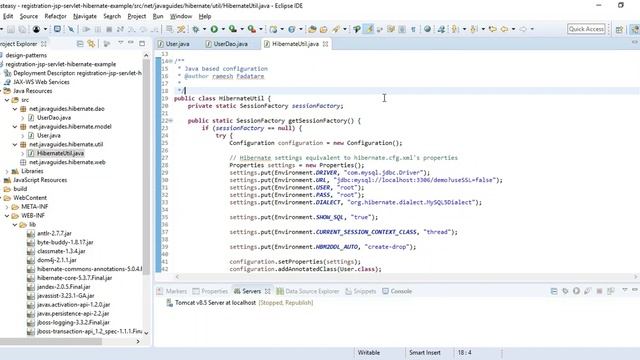Open the Refactor menu
Viewport: 640px width, 360px height.
coord(55,16)
